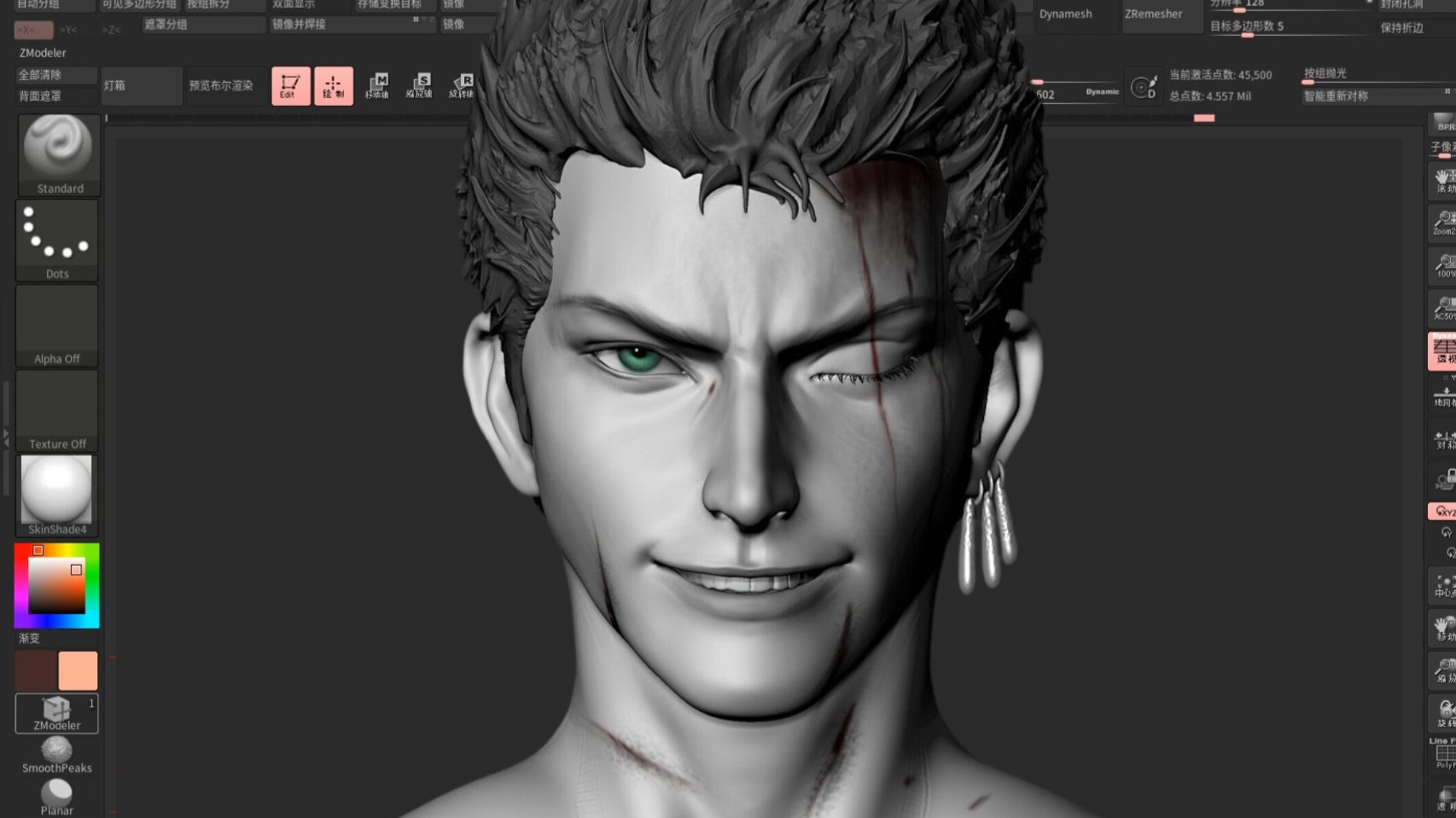Screen dimensions: 1456x818
Task: Click the 遮罩分组 button
Action: 203,25
